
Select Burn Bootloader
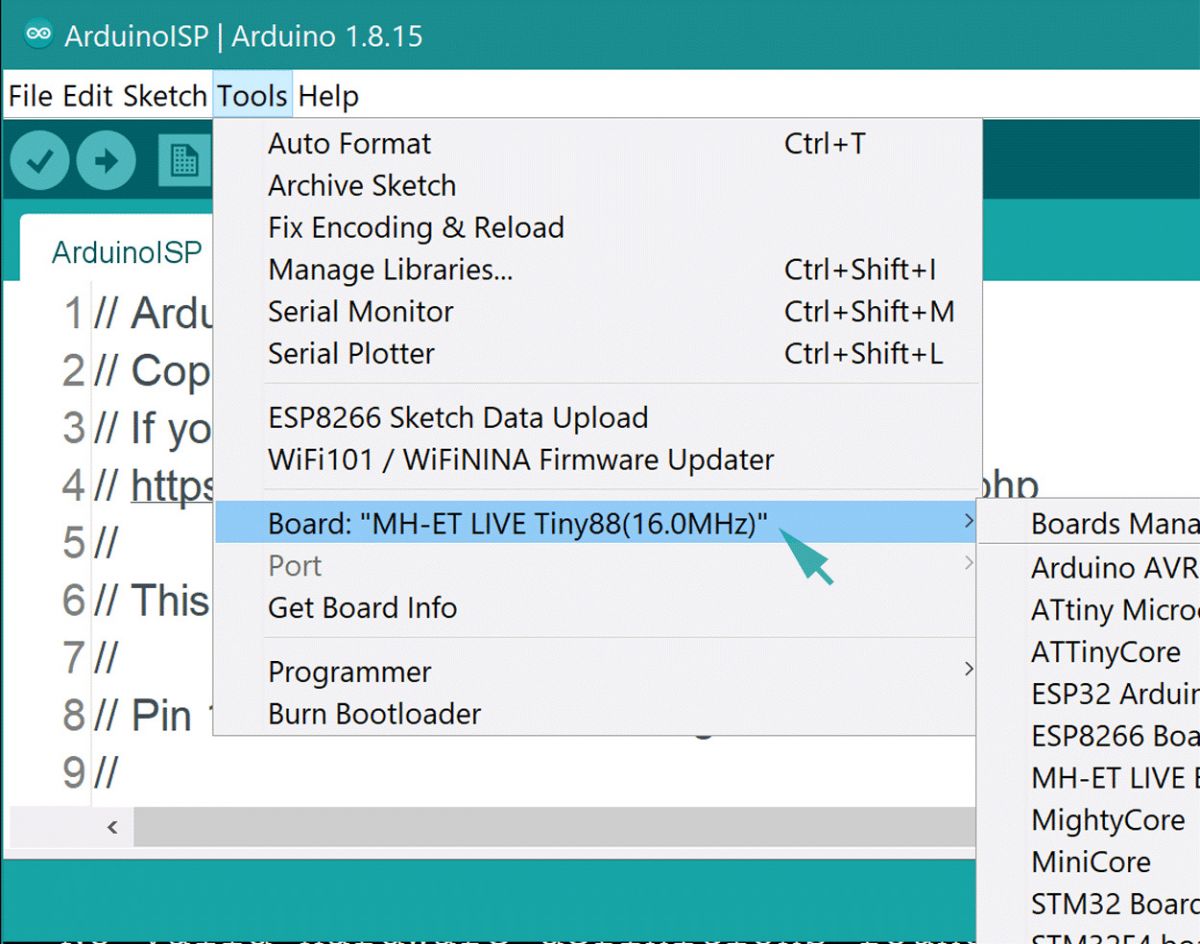[374, 713]
